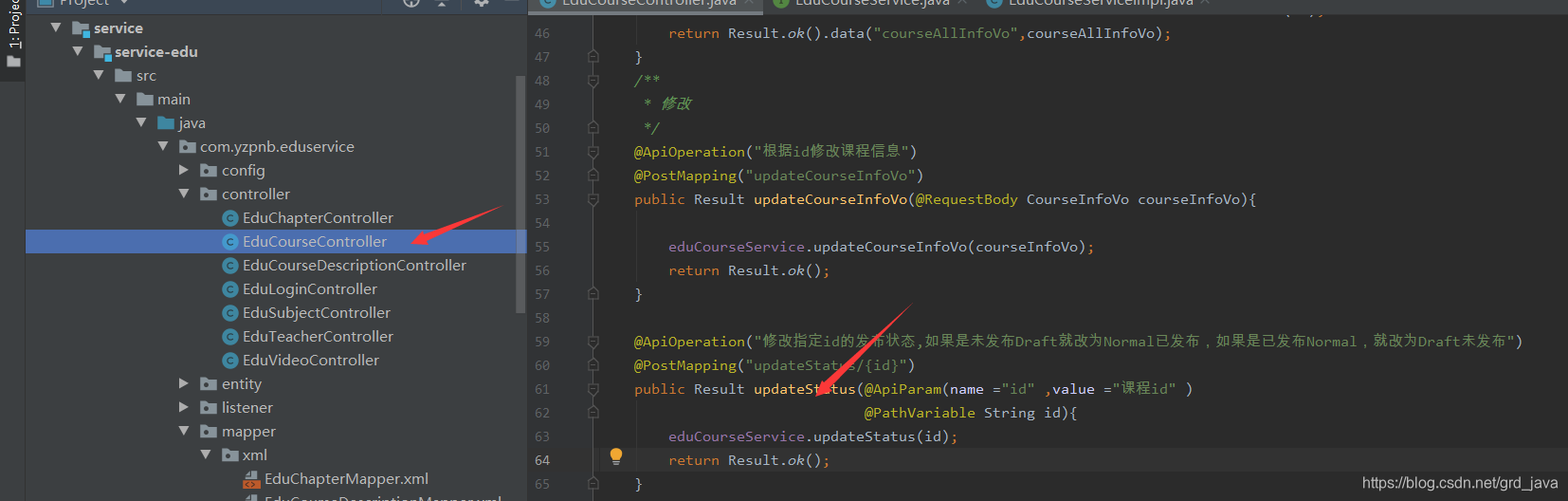1568x501 pixels.
Task: Collapse the main folder node
Action: pos(120,100)
